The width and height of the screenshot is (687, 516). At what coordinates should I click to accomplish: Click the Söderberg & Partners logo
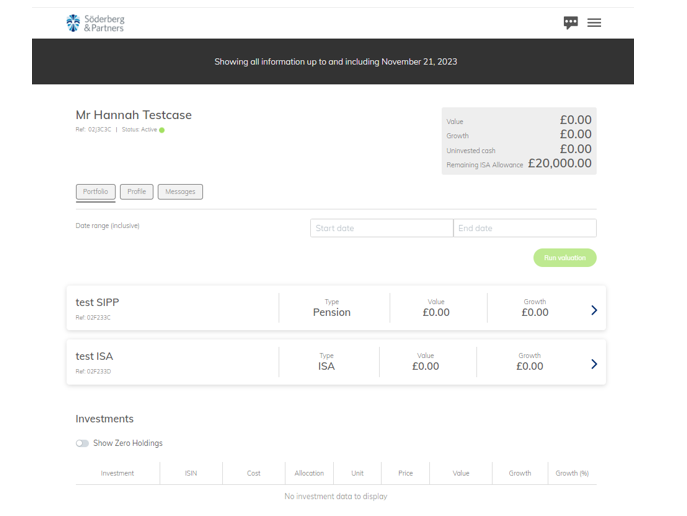tap(95, 22)
